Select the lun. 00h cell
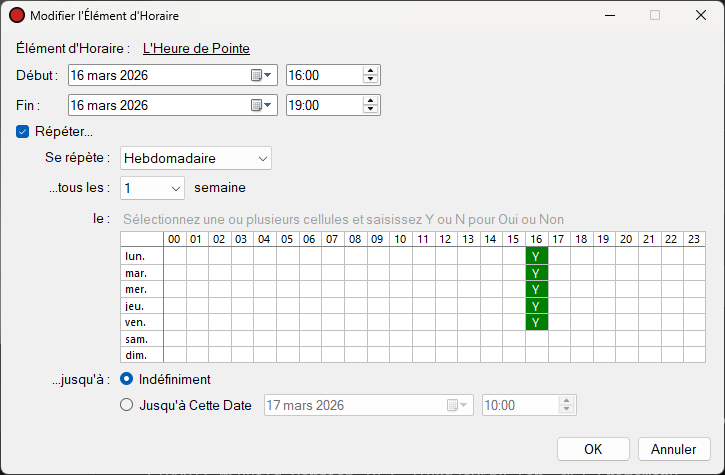Screen dimensions: 725x475 click(175, 256)
